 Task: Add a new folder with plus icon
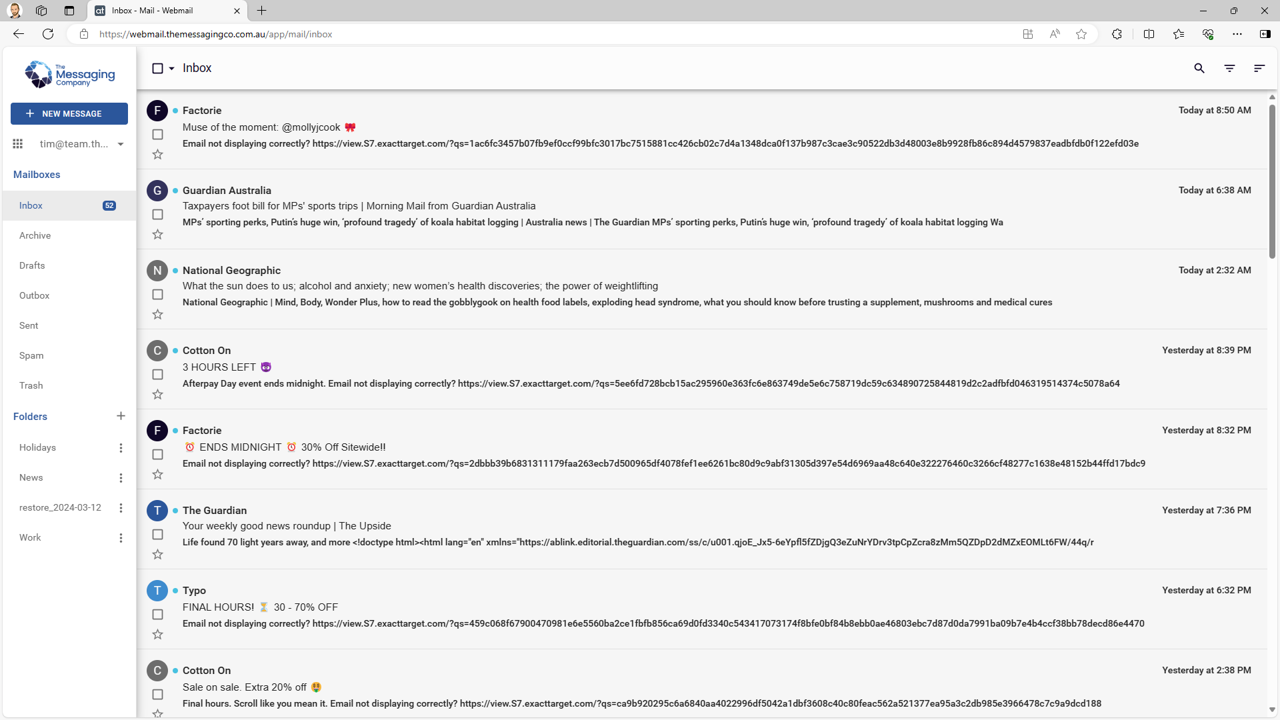click(121, 416)
